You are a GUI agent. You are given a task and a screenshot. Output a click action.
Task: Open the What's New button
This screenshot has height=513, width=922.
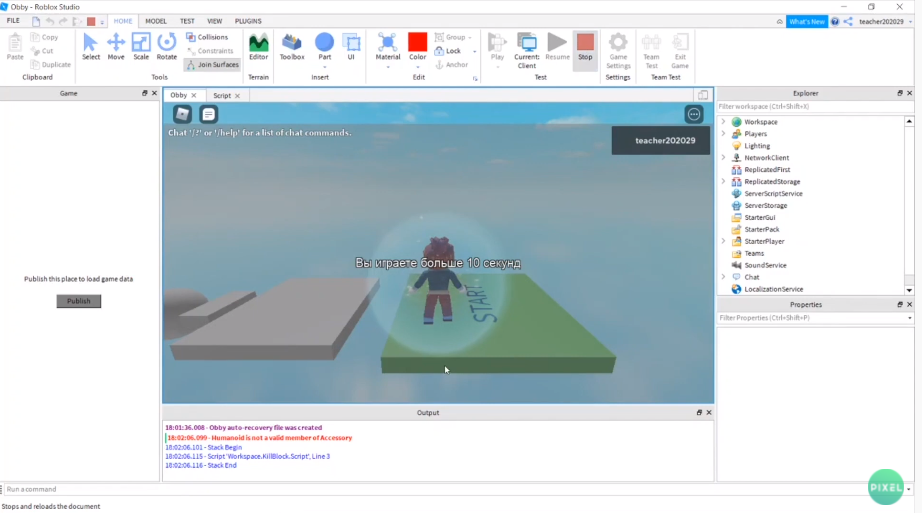(x=807, y=22)
